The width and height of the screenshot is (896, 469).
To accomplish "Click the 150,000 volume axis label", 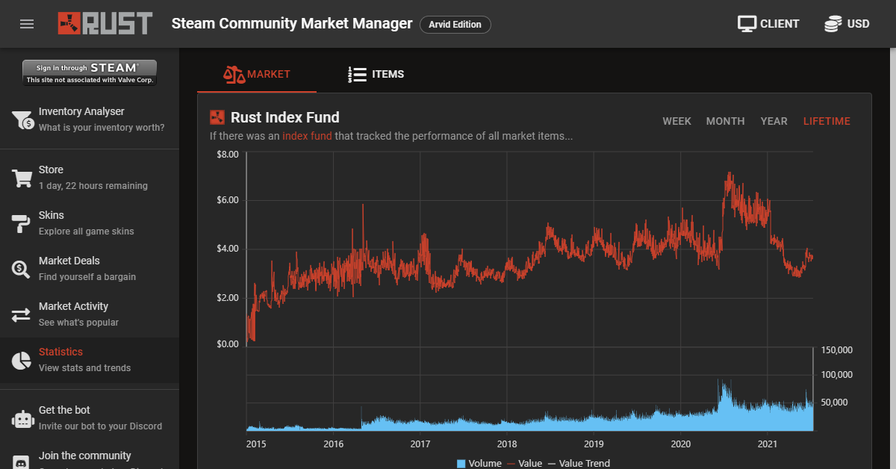I will pyautogui.click(x=837, y=350).
